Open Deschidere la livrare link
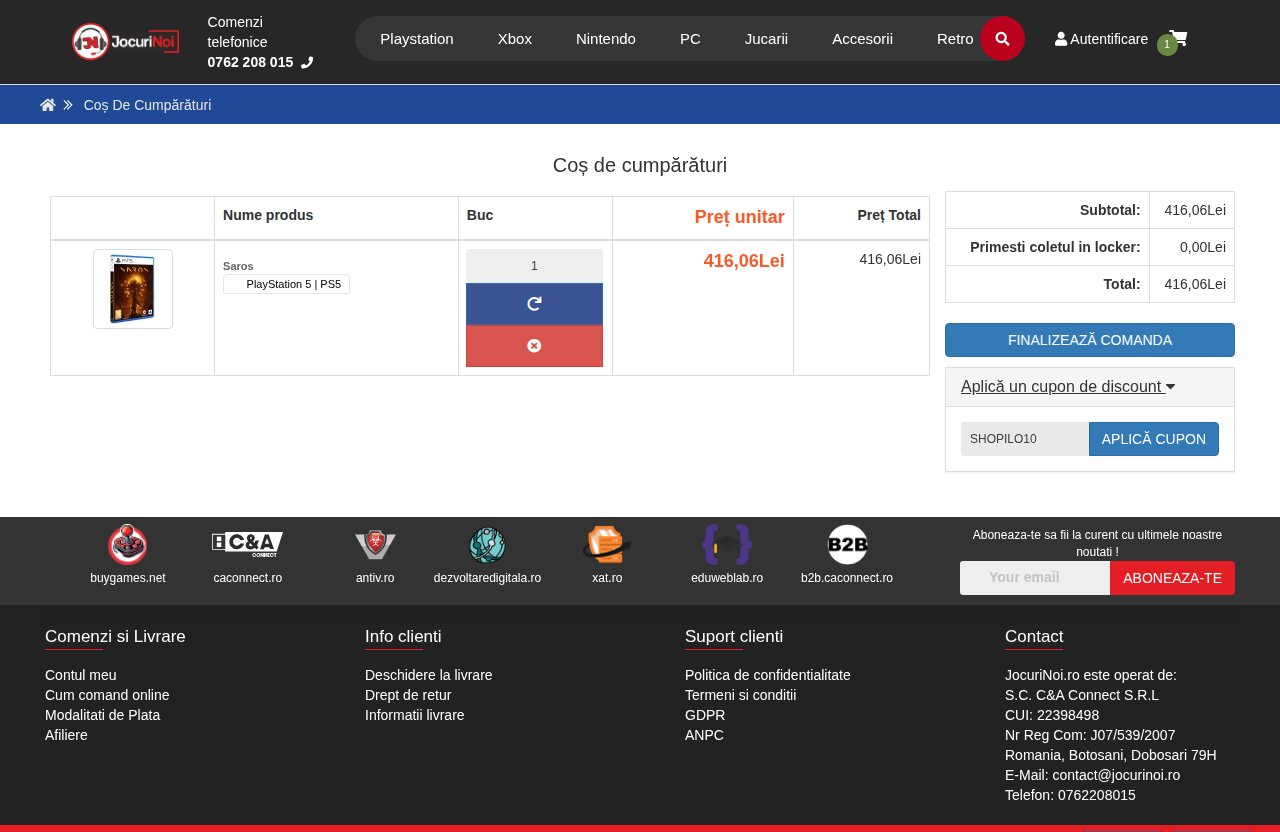 tap(429, 675)
